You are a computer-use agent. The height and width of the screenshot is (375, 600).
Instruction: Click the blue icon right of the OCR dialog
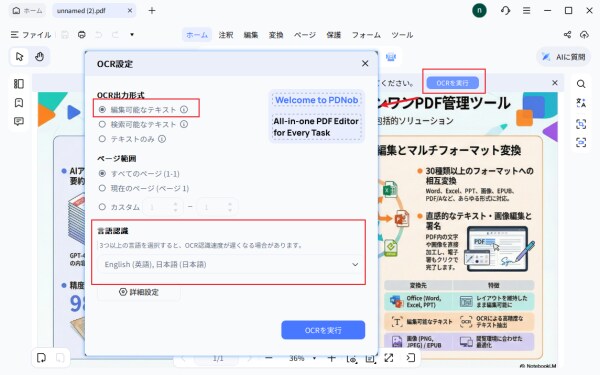(391, 57)
